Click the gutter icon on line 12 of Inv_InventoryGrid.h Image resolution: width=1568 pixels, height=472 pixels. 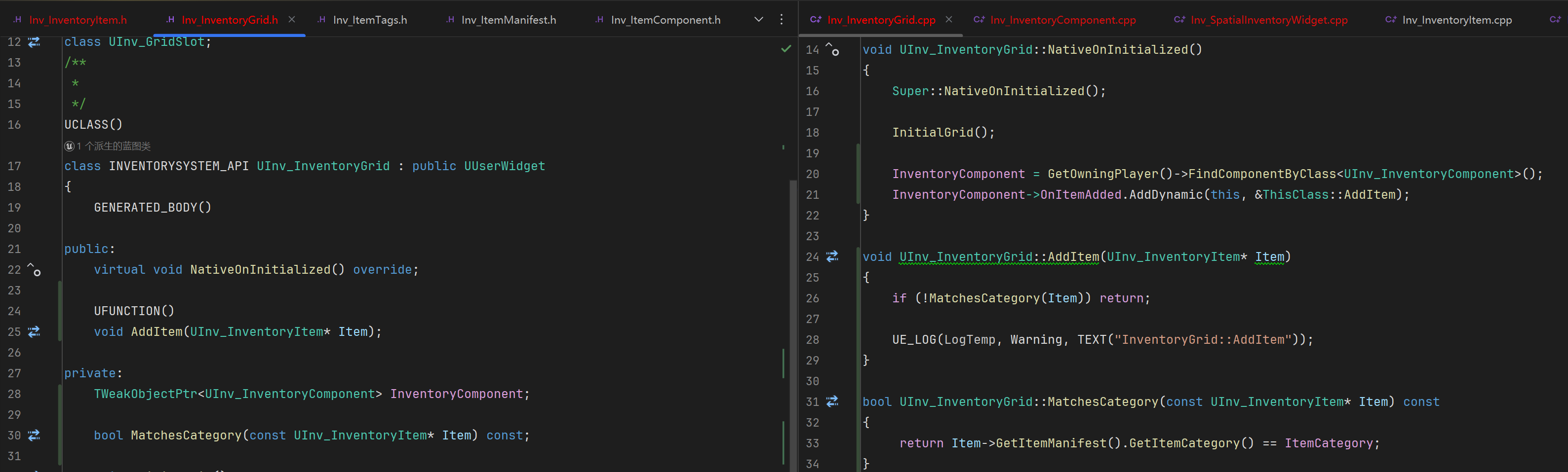tap(34, 42)
